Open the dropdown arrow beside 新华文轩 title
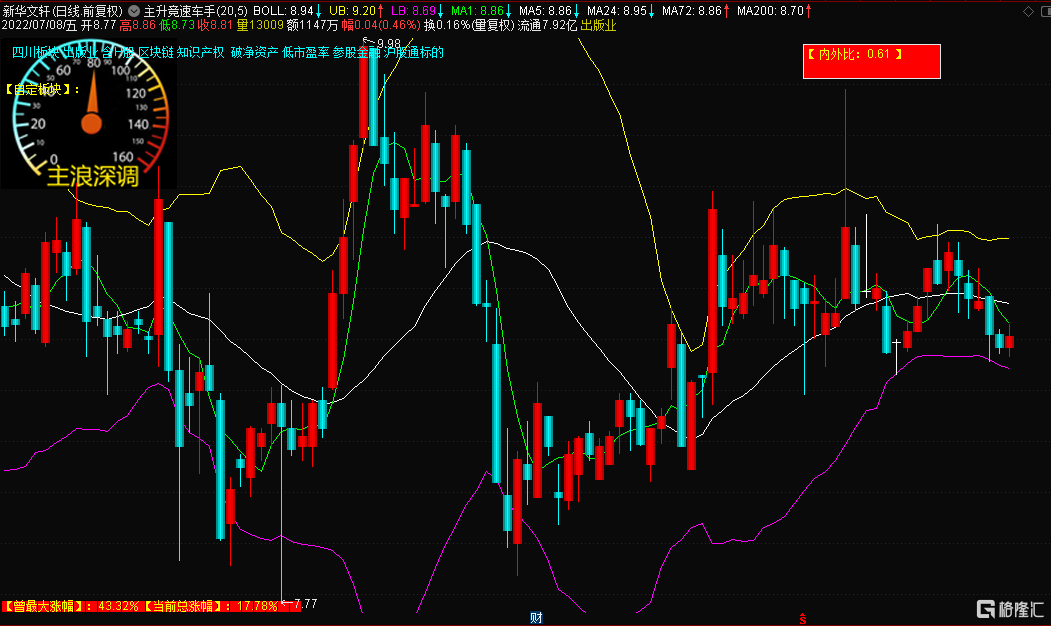The height and width of the screenshot is (626, 1051). [x=134, y=11]
